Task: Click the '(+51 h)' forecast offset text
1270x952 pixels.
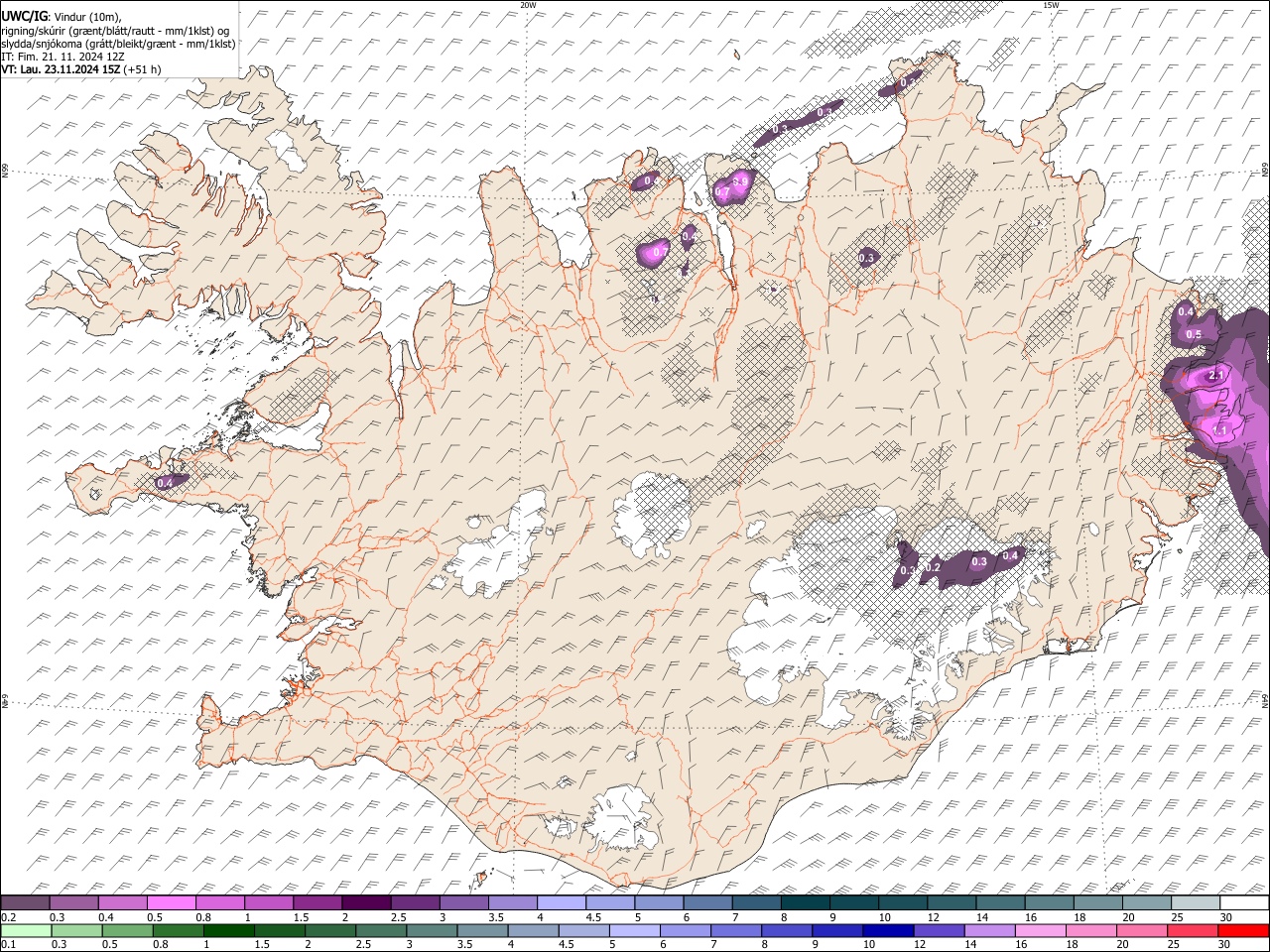Action: pos(143,69)
